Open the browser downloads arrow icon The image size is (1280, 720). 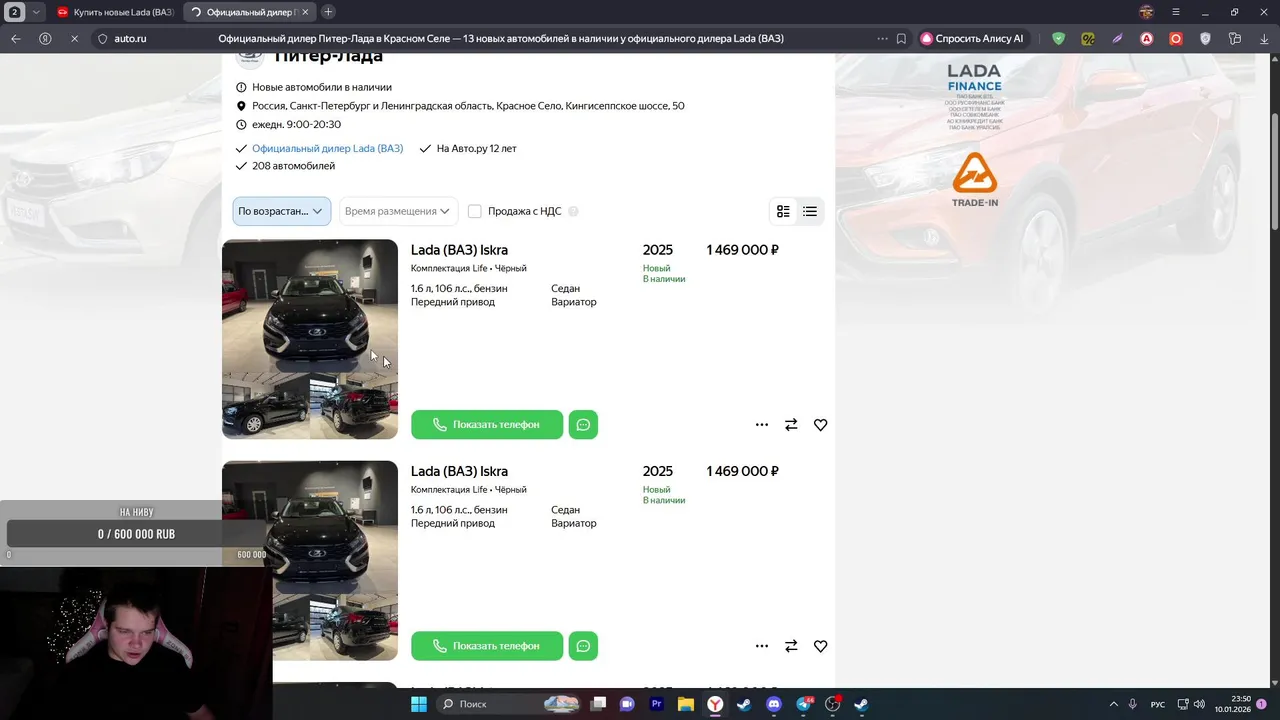(x=1265, y=39)
